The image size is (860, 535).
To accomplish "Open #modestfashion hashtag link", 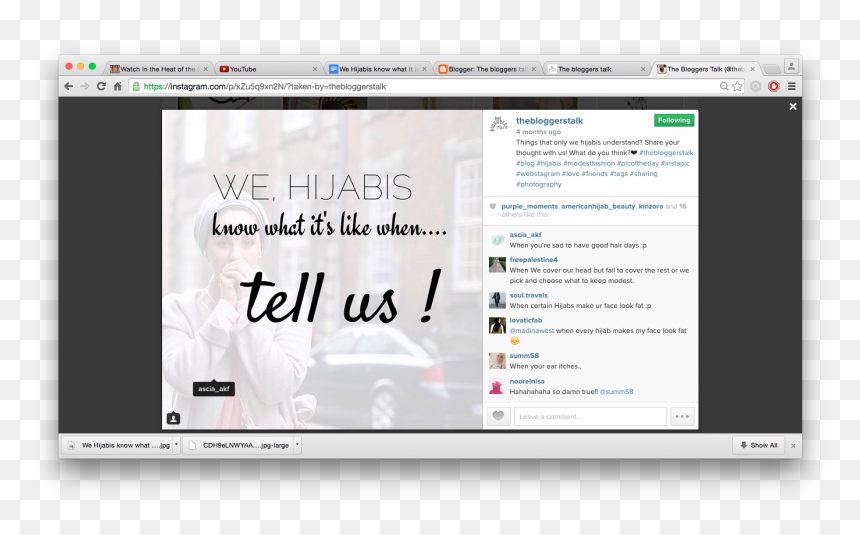I will [x=589, y=163].
